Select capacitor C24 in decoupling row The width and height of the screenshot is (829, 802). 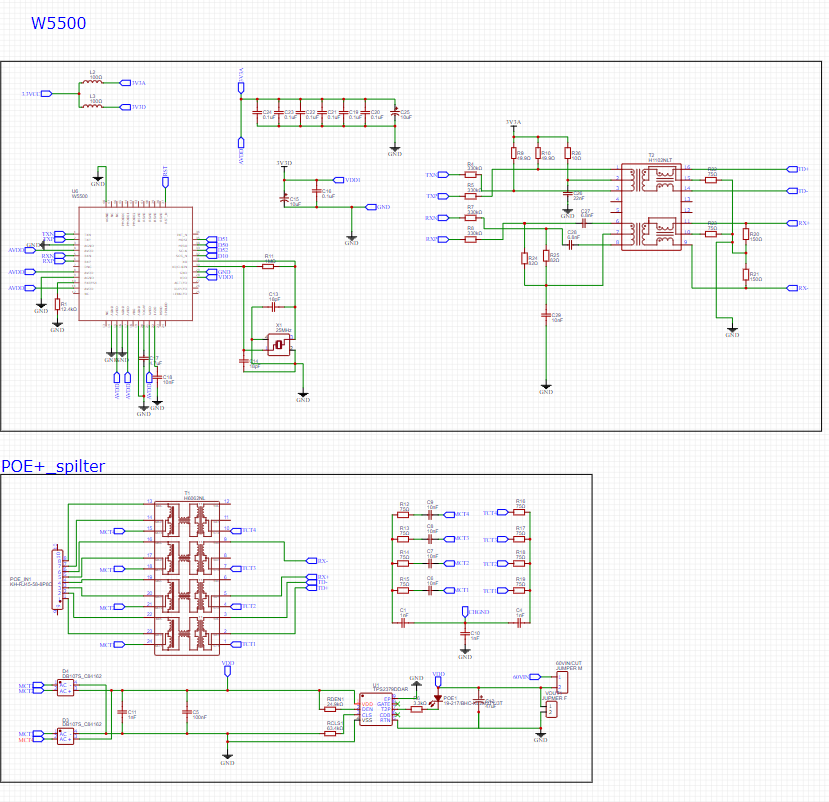tap(257, 112)
